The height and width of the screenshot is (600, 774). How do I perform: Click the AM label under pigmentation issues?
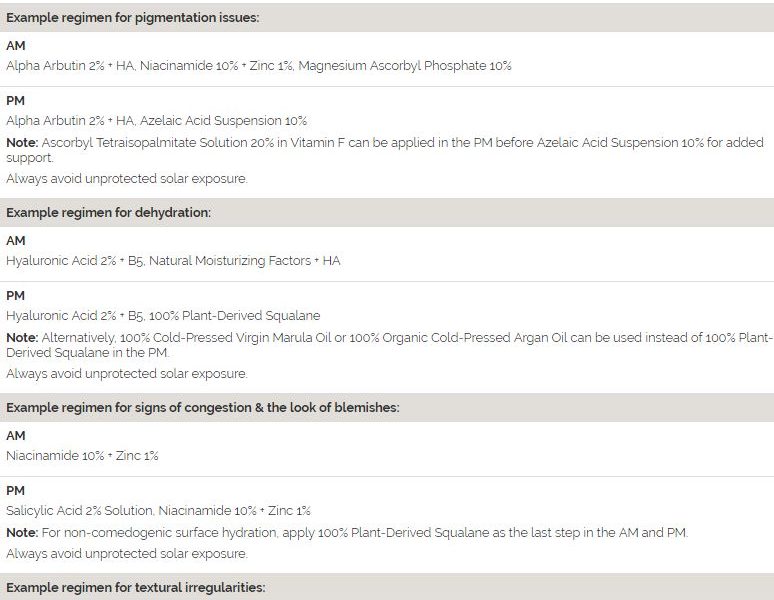point(16,46)
